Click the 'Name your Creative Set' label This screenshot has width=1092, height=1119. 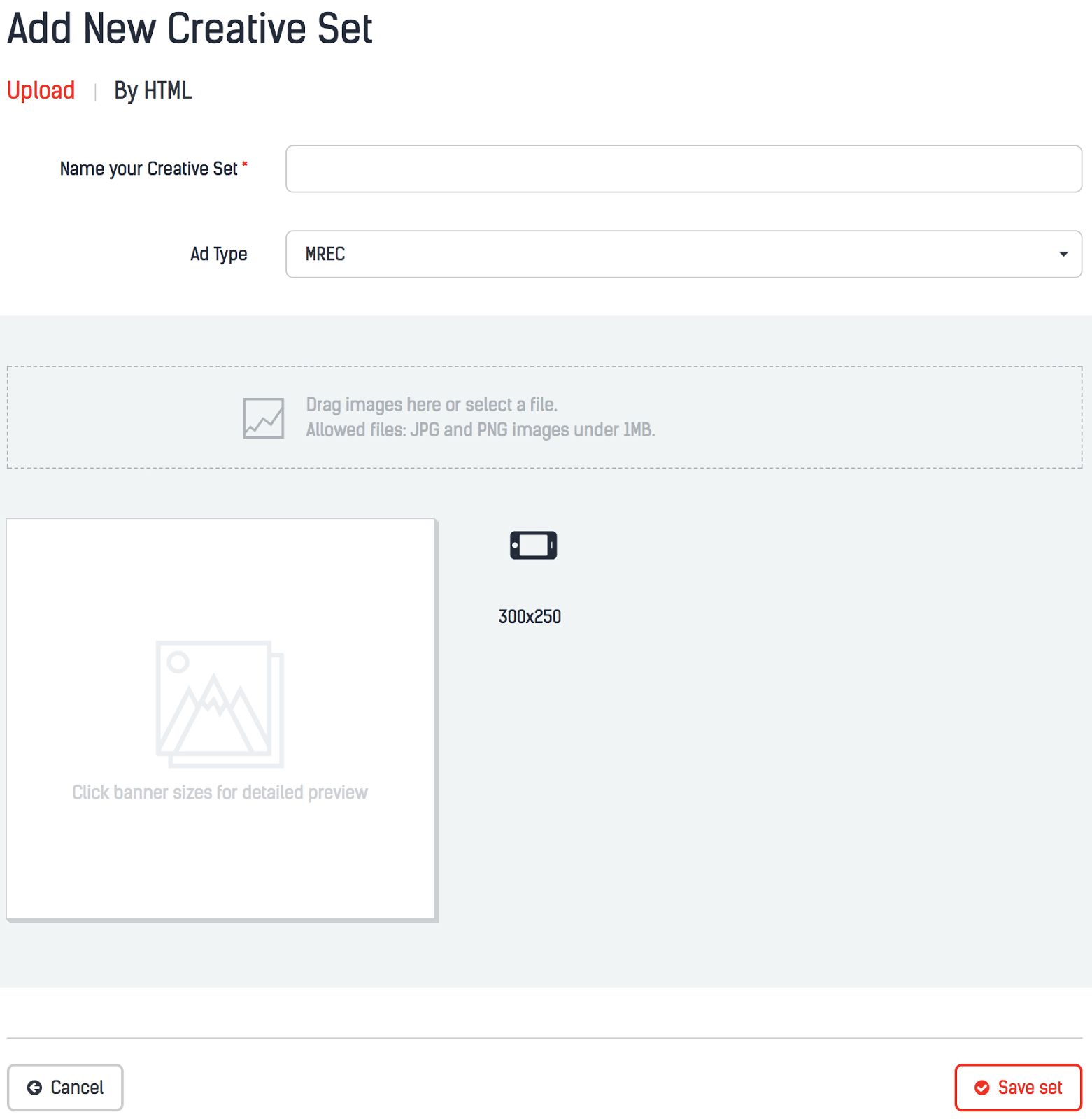pyautogui.click(x=148, y=169)
